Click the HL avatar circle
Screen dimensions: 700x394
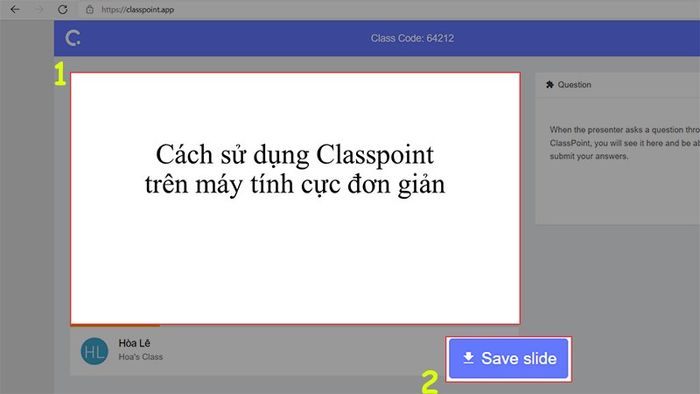click(x=94, y=351)
